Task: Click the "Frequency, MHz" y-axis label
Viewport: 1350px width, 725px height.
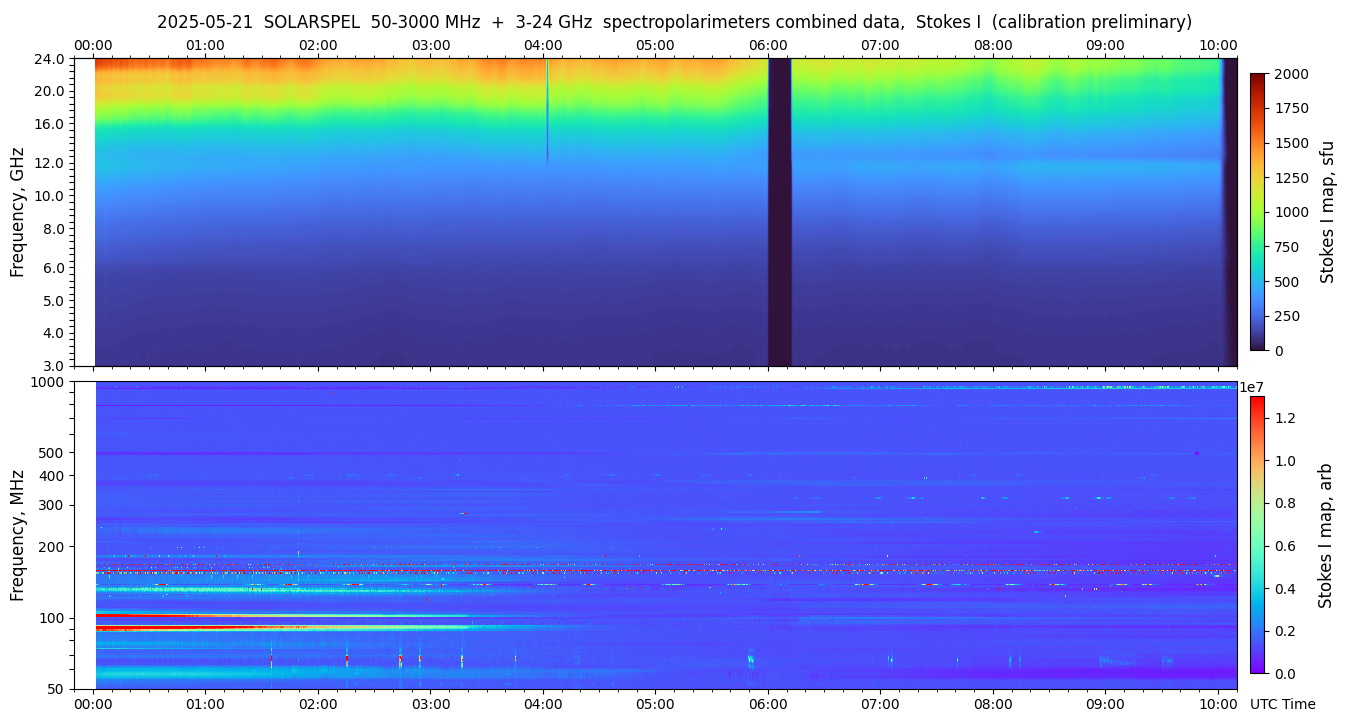Action: (17, 535)
